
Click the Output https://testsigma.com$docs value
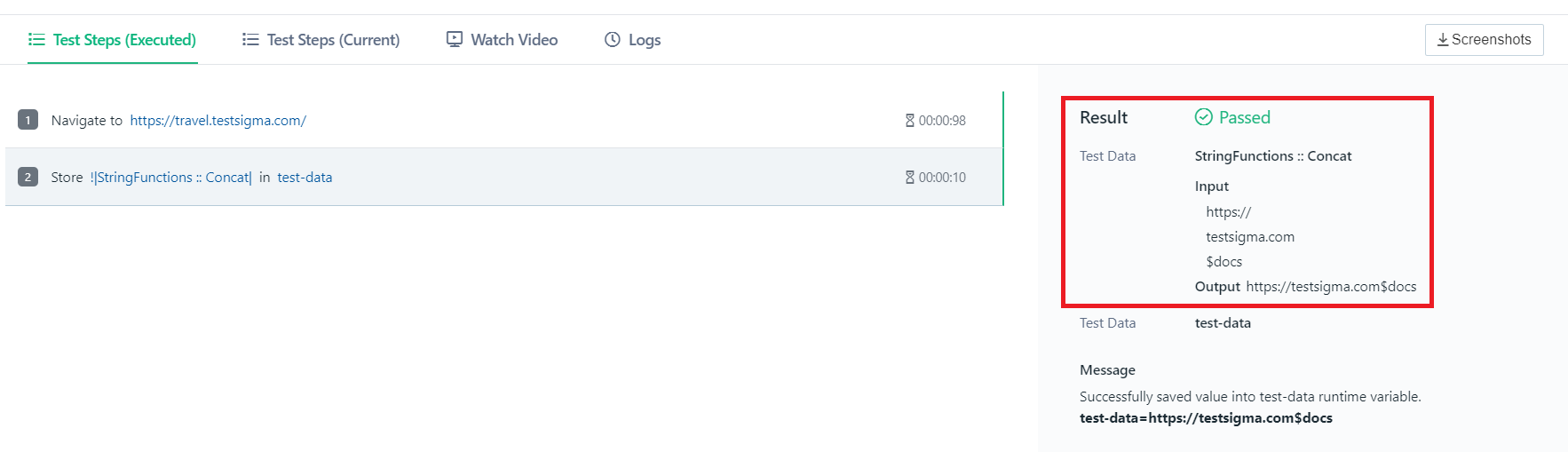coord(1306,287)
